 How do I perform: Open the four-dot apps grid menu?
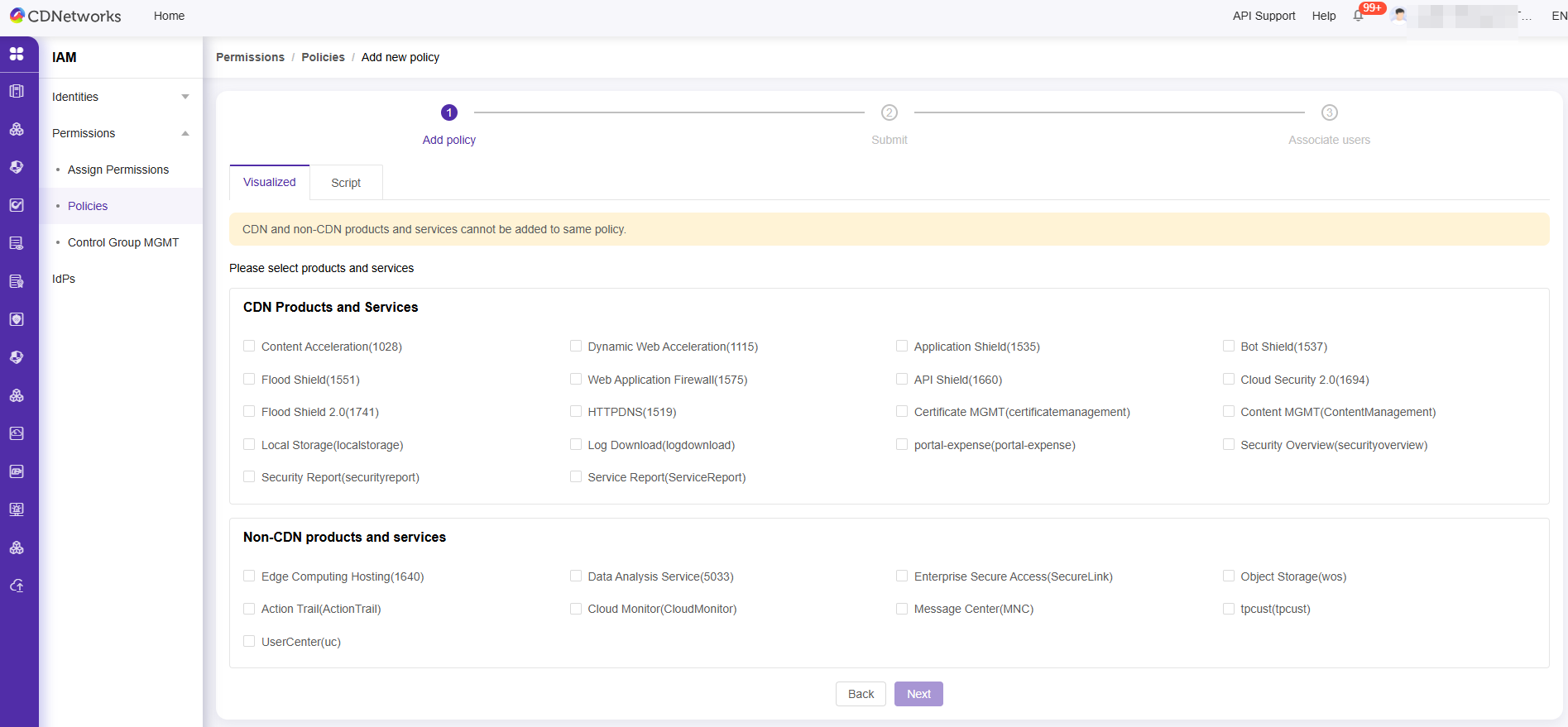[x=17, y=54]
